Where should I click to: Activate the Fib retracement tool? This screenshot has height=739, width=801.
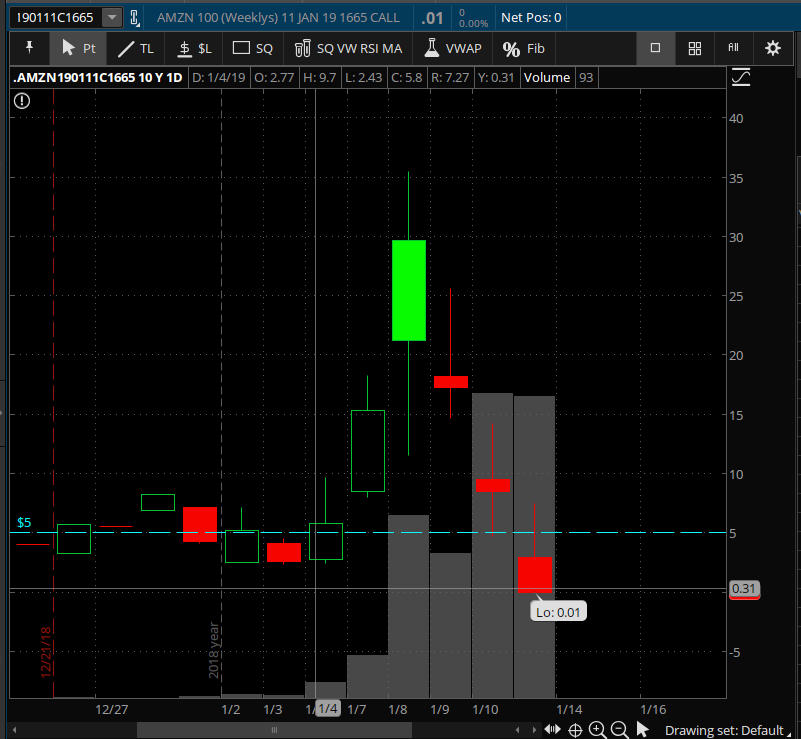(523, 48)
